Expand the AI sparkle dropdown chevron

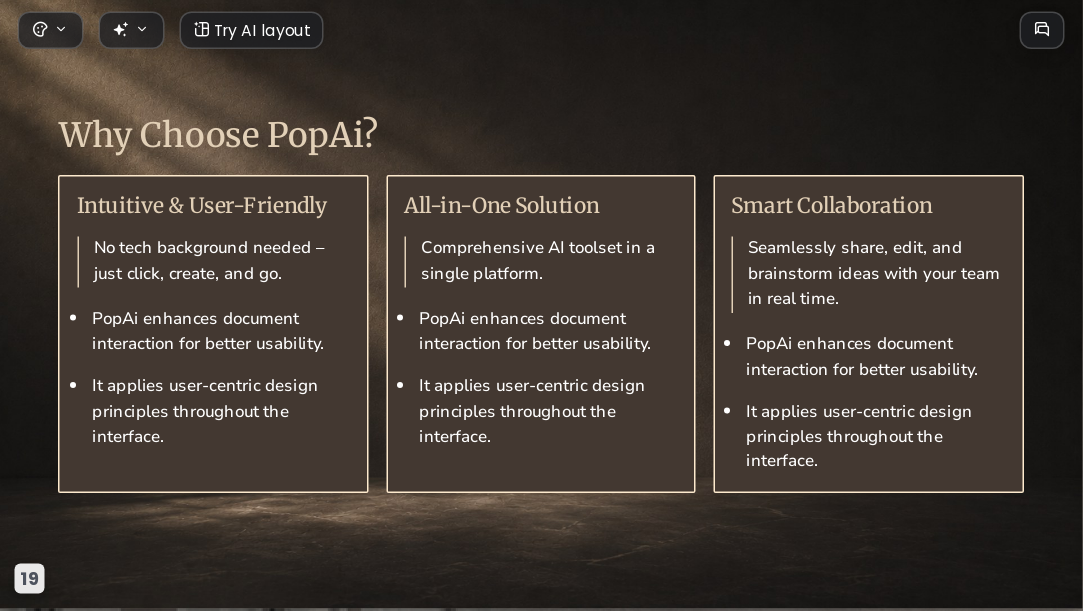tap(142, 29)
